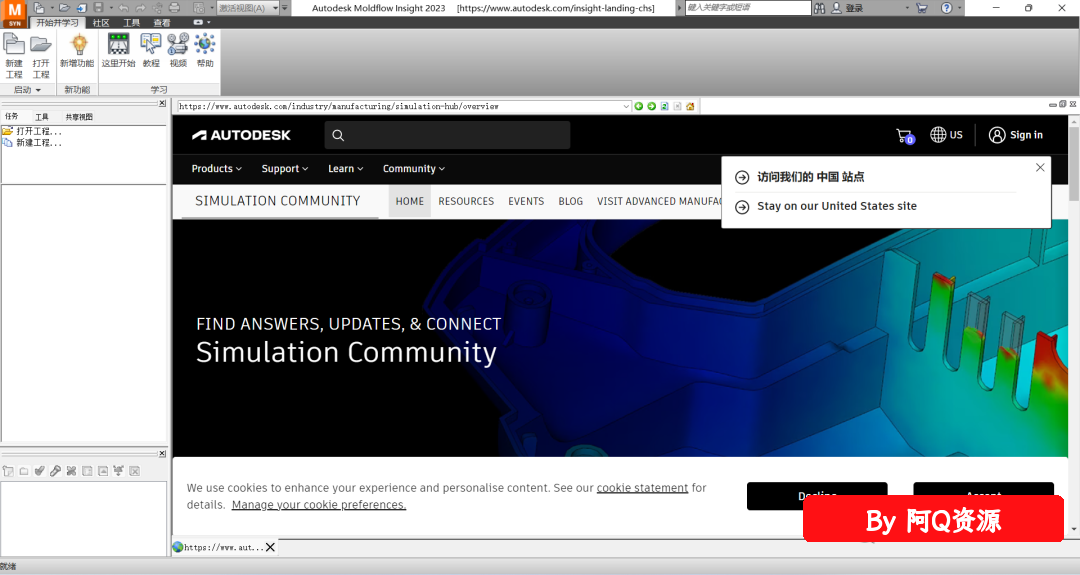
Task: Click the quick access open folder icon
Action: pyautogui.click(x=64, y=8)
